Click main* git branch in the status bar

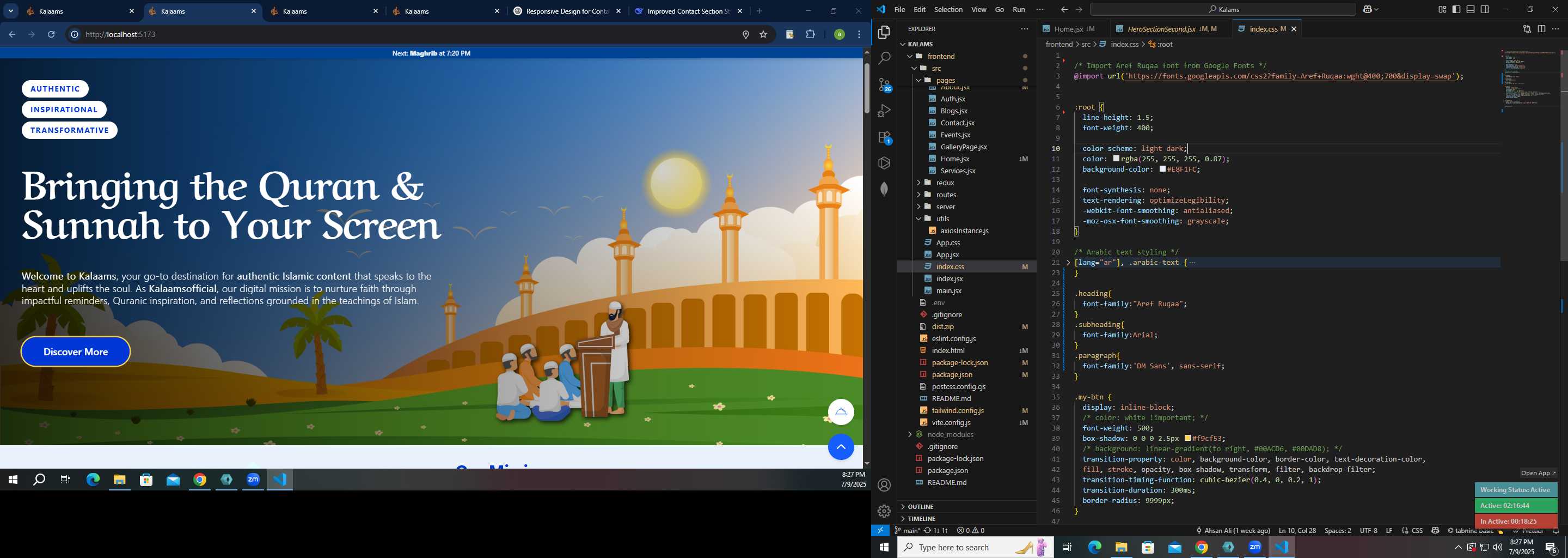(x=907, y=531)
